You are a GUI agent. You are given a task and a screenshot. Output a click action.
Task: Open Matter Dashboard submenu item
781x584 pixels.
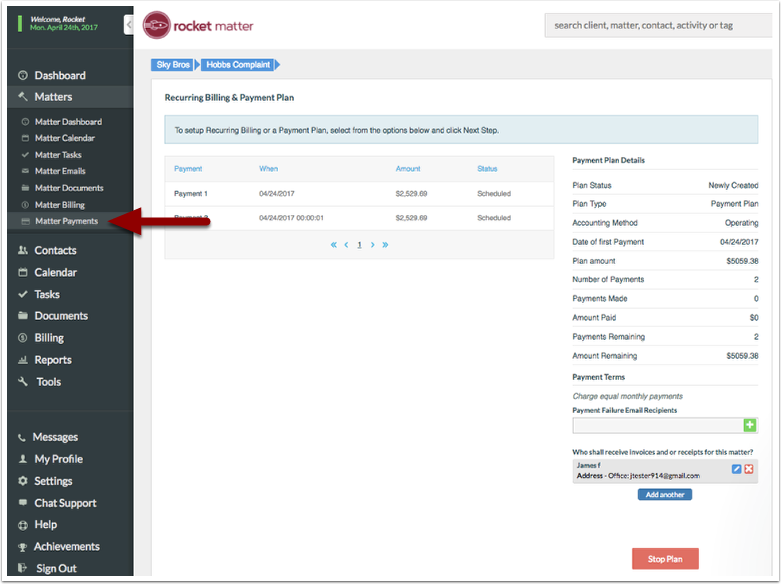coord(68,122)
